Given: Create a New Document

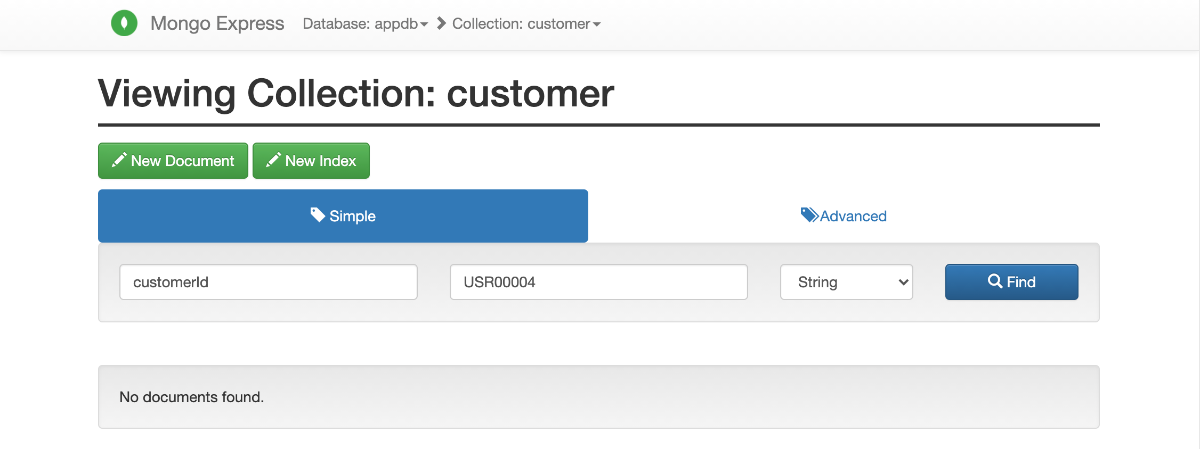Looking at the screenshot, I should (173, 161).
